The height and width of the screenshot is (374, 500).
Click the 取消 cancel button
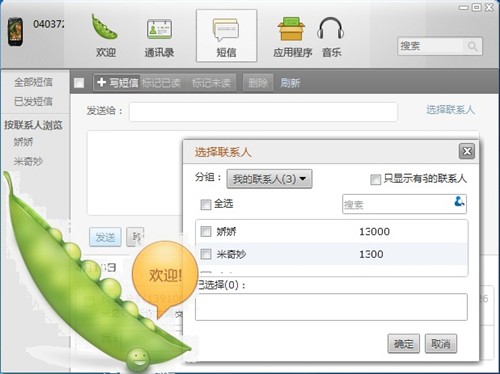441,343
